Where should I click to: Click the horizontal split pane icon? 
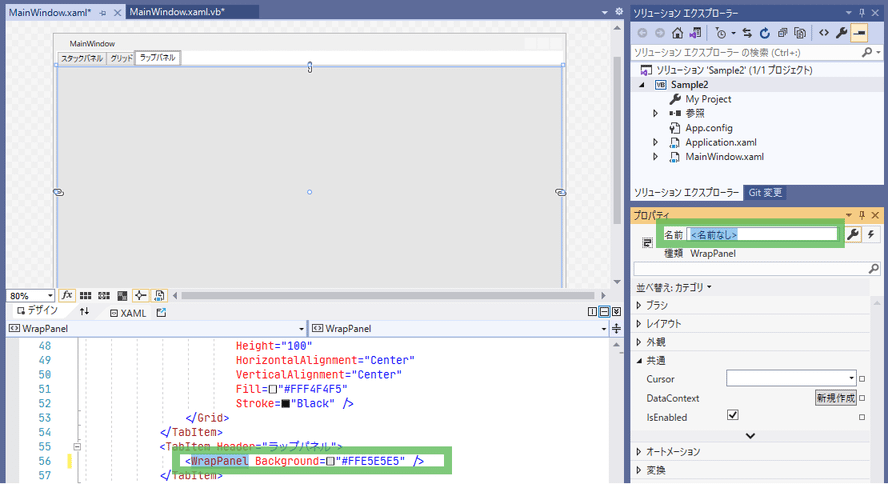point(604,312)
